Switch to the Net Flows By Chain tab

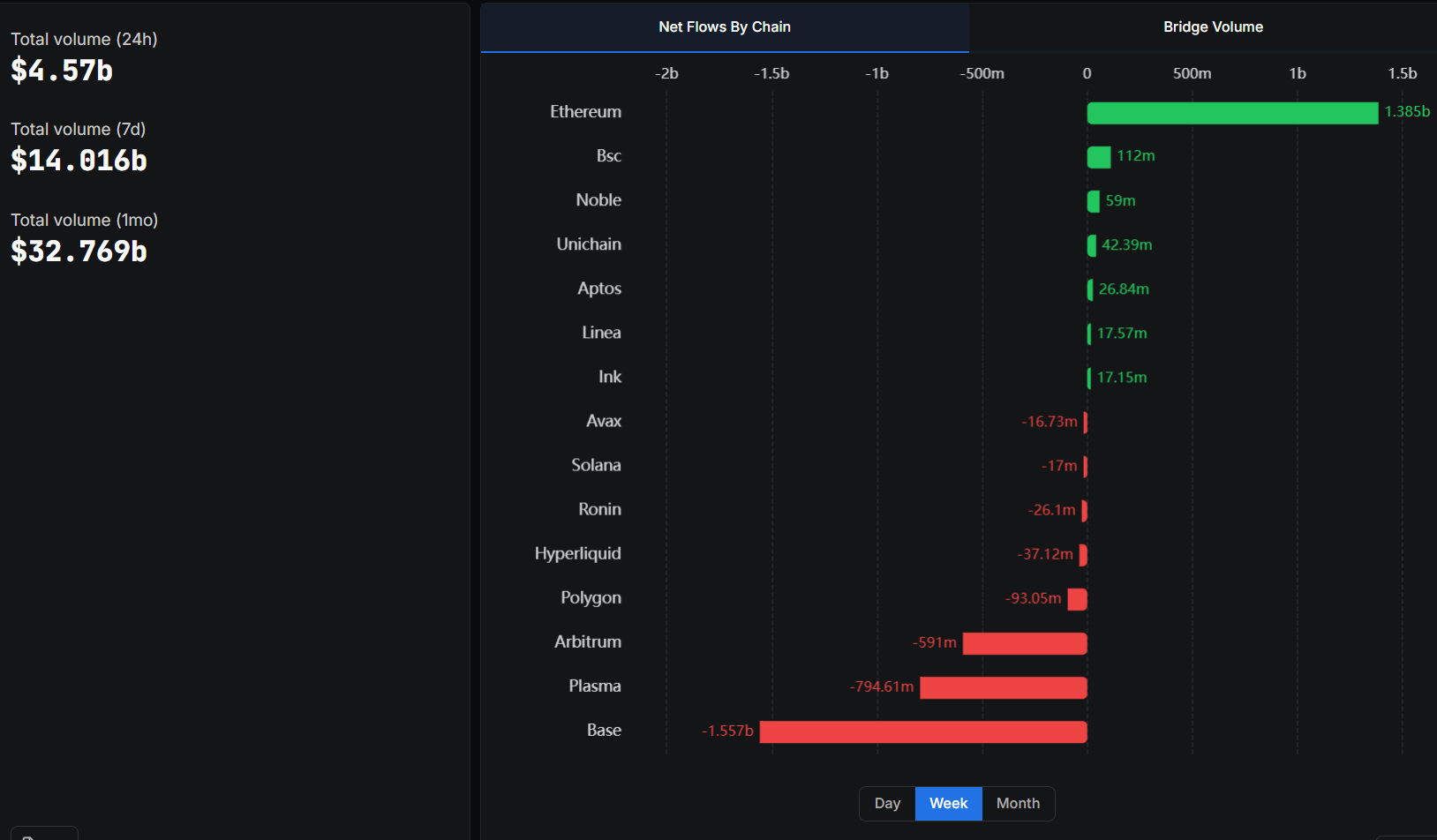[x=724, y=27]
